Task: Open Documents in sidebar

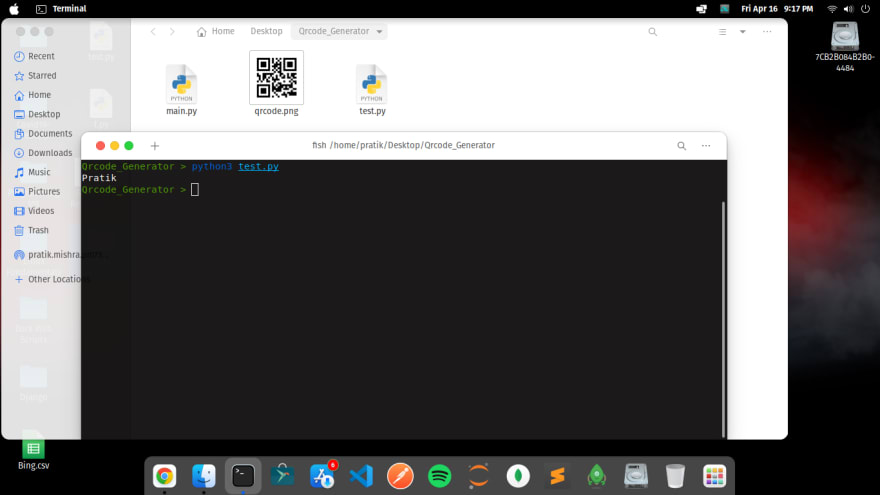Action: coord(43,134)
